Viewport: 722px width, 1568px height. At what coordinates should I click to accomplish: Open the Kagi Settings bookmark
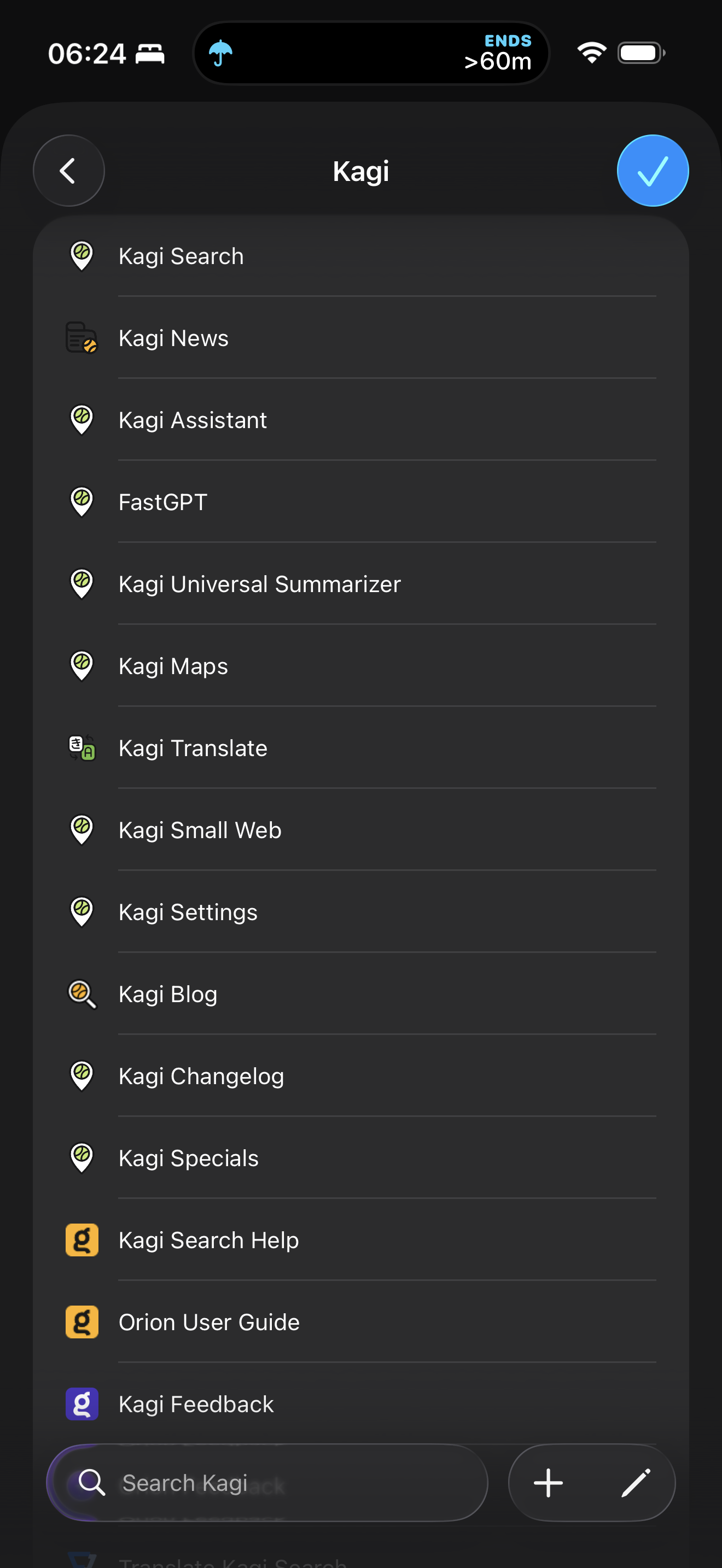click(x=188, y=912)
